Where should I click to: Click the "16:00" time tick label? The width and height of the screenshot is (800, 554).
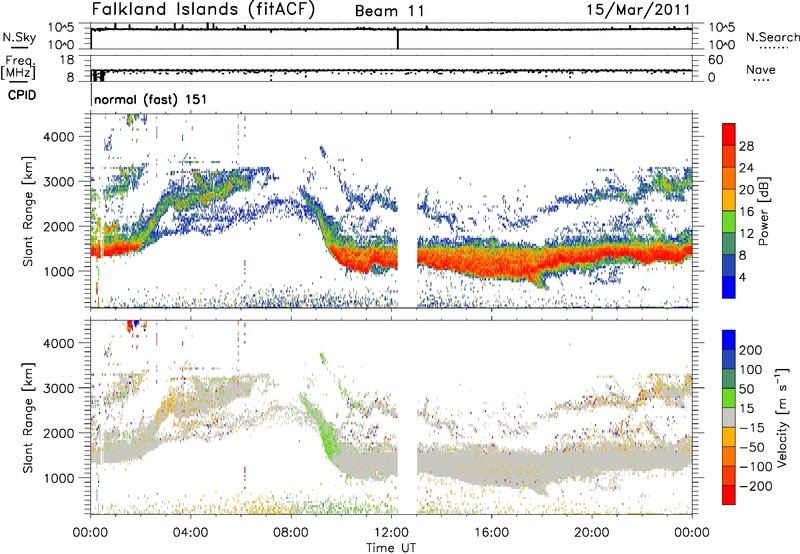tap(491, 533)
